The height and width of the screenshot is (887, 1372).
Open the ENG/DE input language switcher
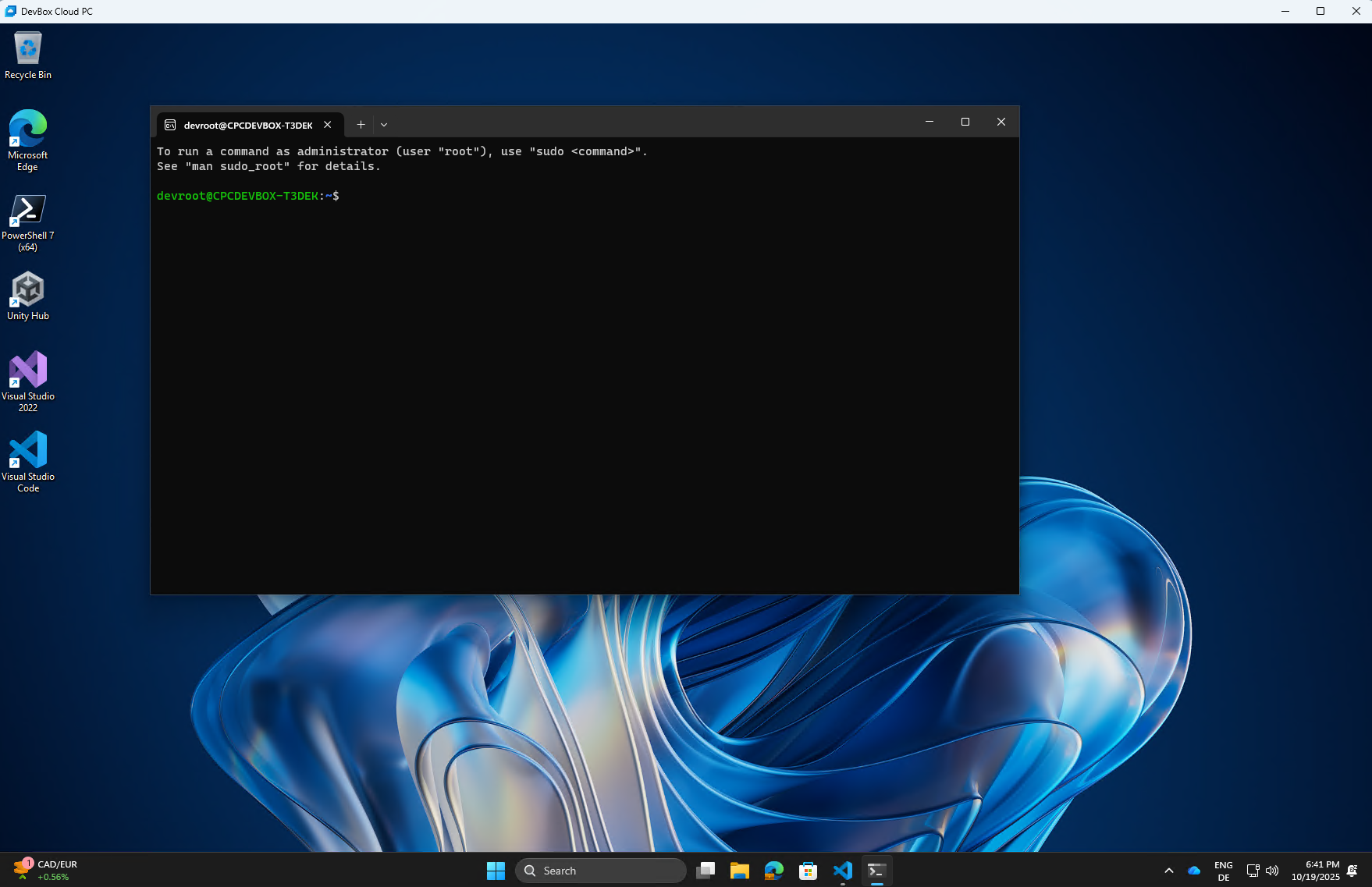(1223, 870)
